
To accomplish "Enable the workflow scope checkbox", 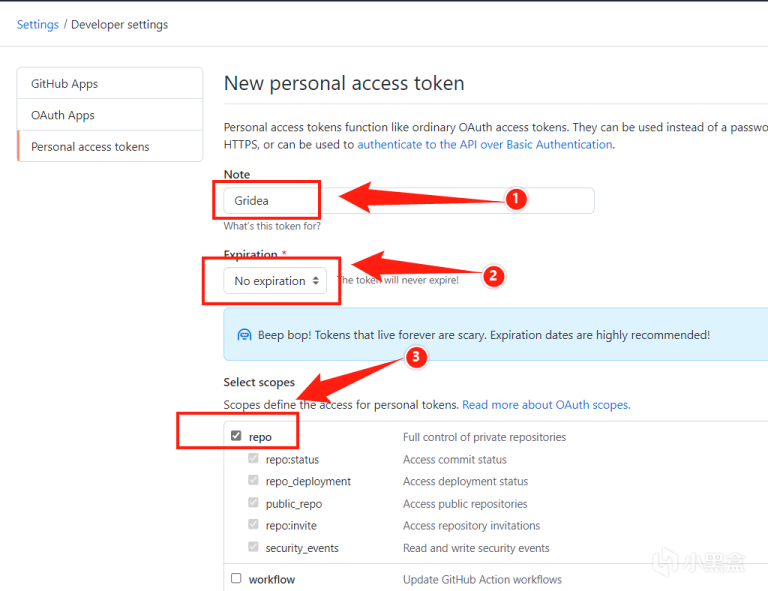I will pos(237,578).
